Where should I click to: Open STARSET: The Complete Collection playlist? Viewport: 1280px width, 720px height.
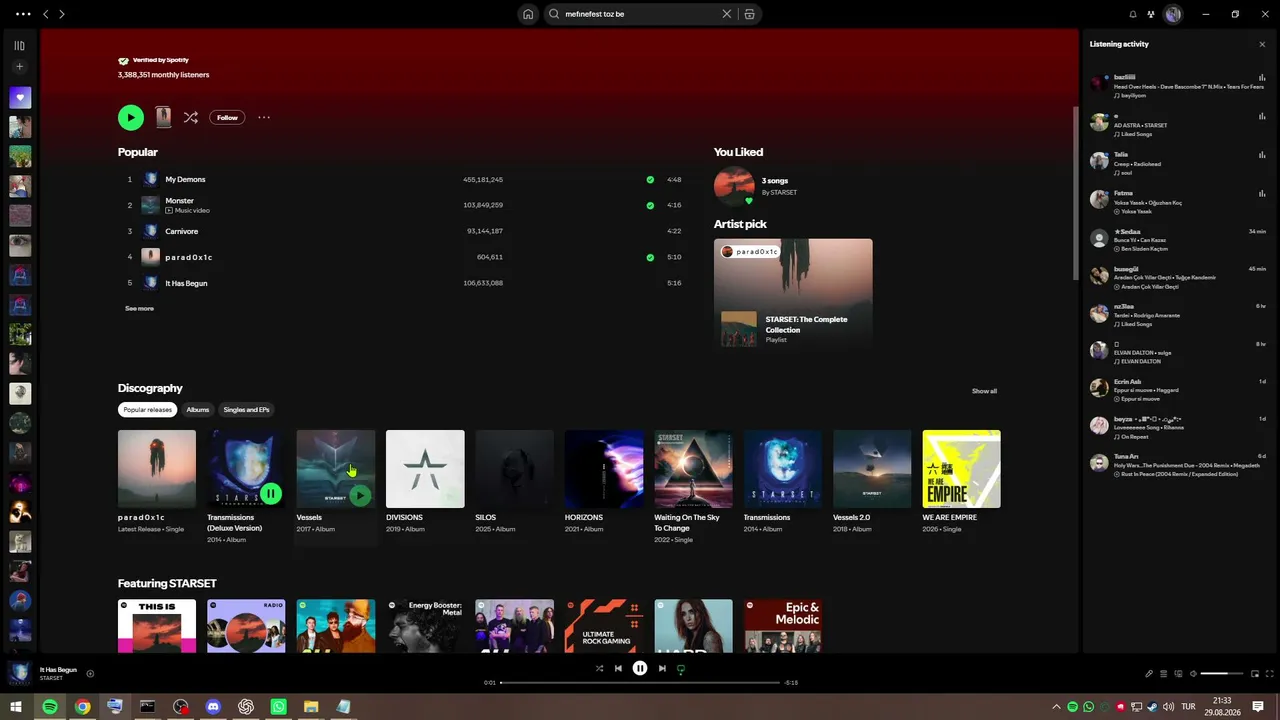[x=806, y=324]
